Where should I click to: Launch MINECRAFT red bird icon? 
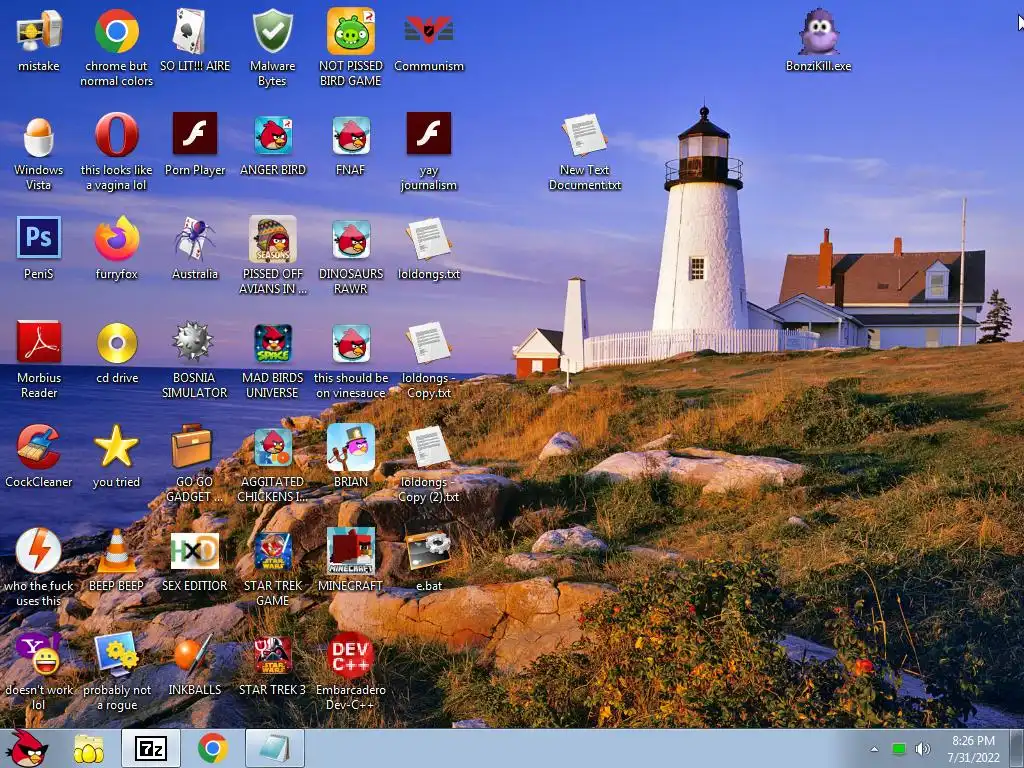click(x=351, y=551)
